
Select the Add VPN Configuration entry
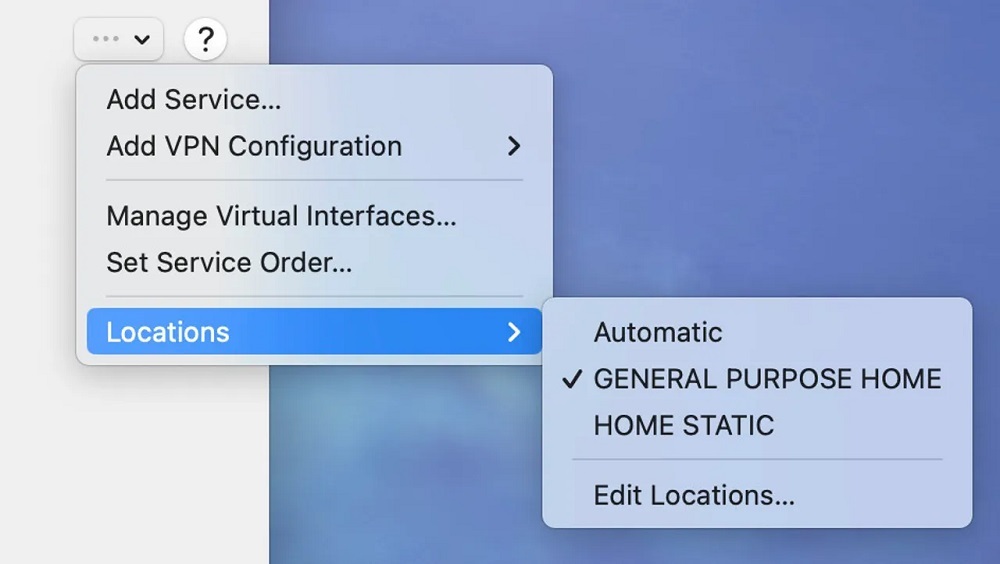254,146
